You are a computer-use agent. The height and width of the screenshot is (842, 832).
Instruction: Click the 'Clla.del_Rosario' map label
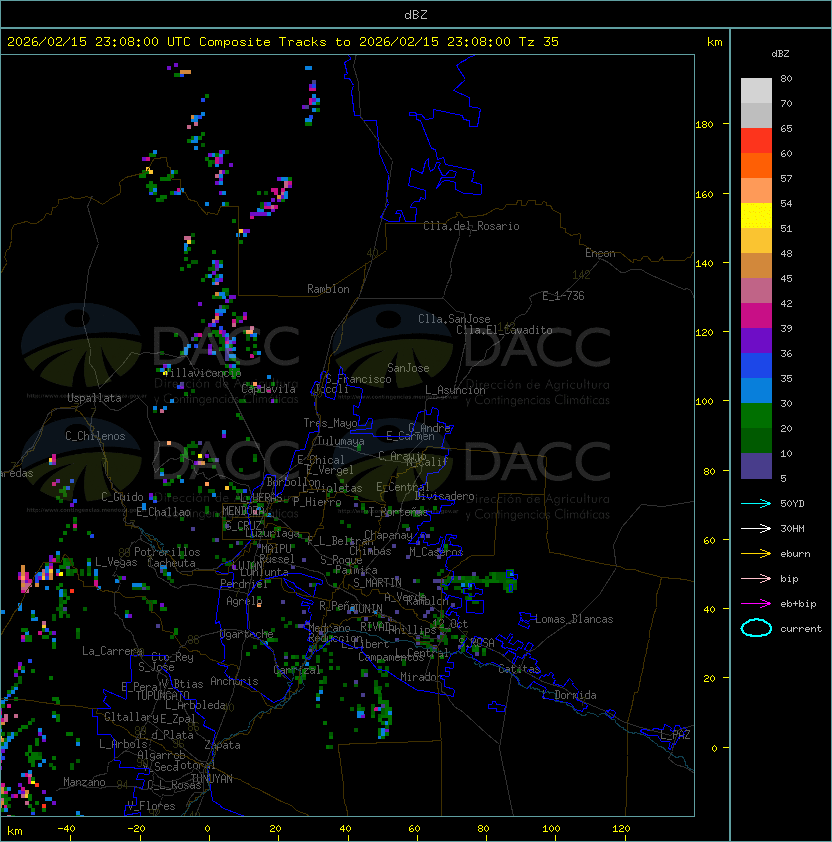point(471,226)
